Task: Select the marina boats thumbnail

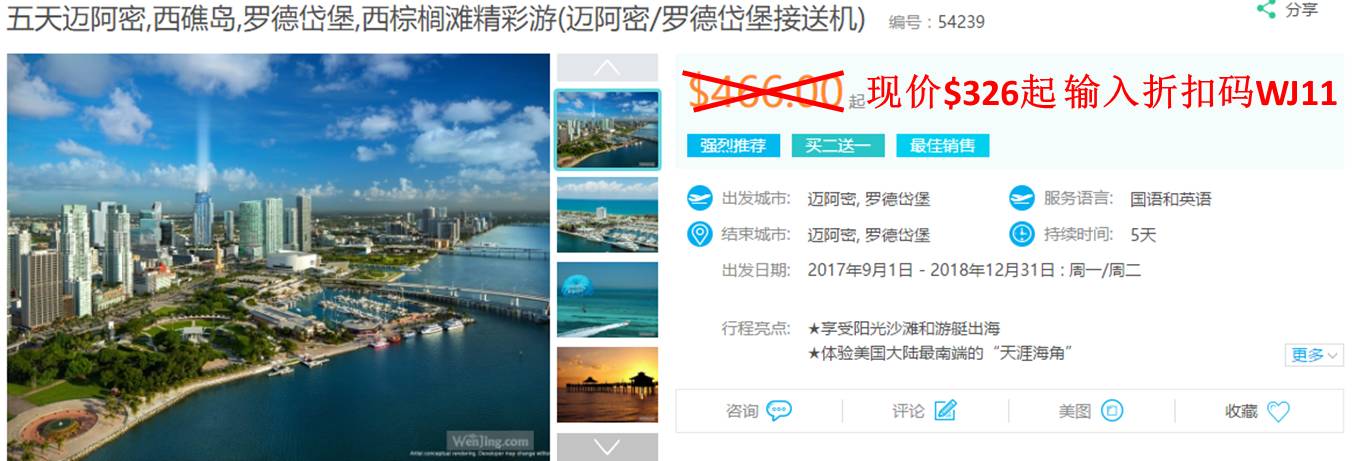Action: tap(608, 215)
